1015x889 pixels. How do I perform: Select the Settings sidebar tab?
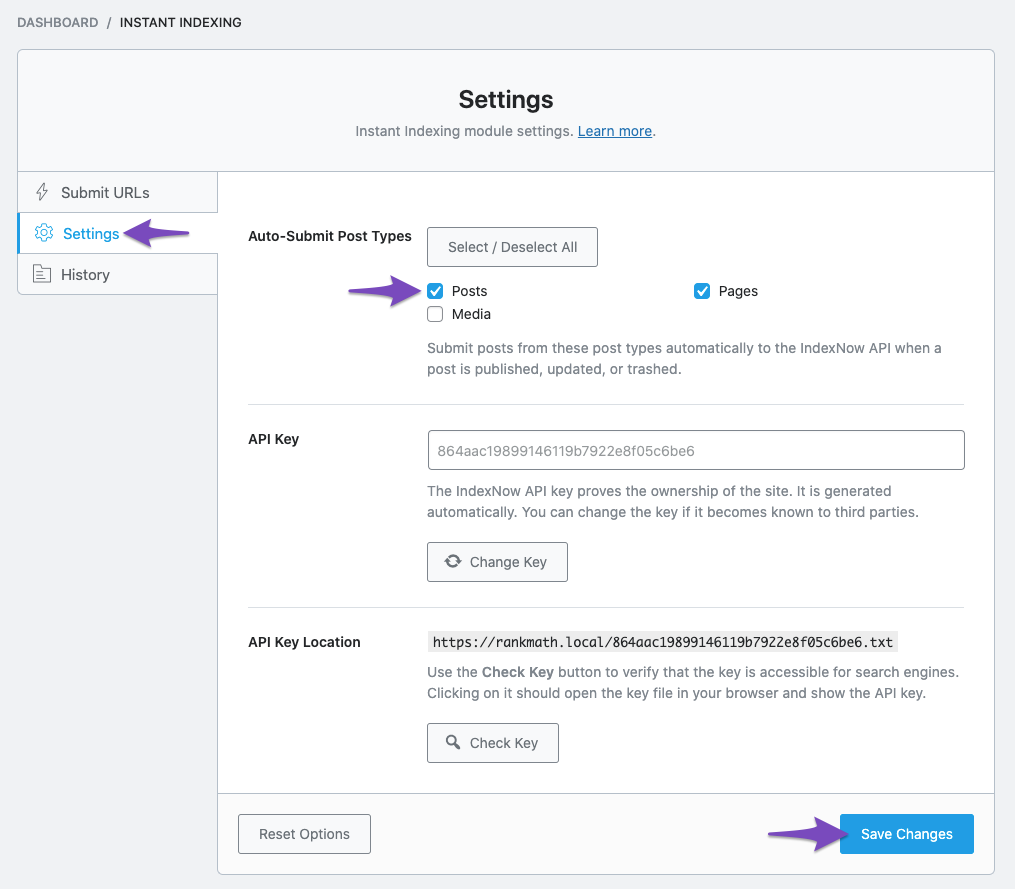coord(89,232)
